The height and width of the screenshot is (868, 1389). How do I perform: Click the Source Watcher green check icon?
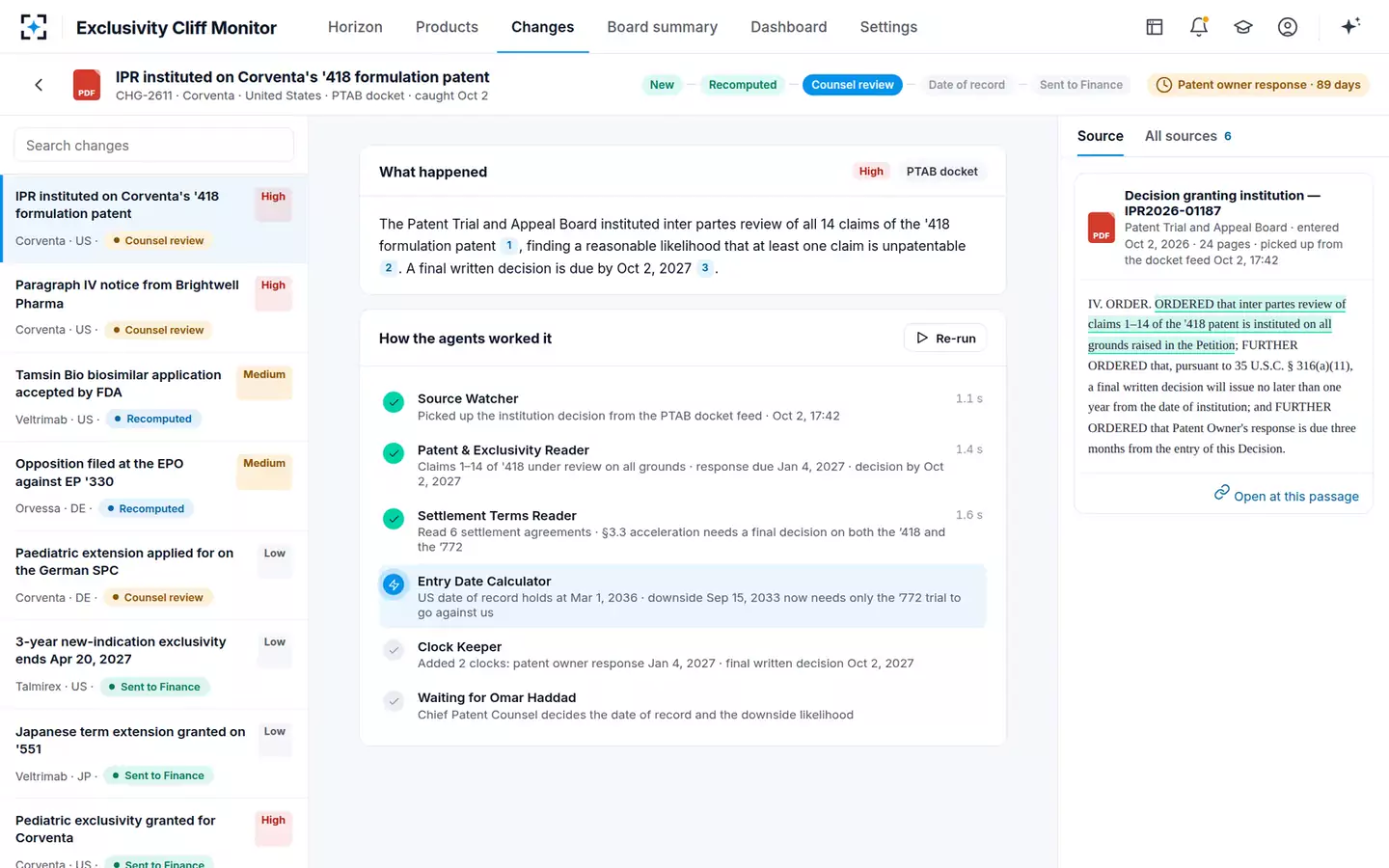(394, 402)
